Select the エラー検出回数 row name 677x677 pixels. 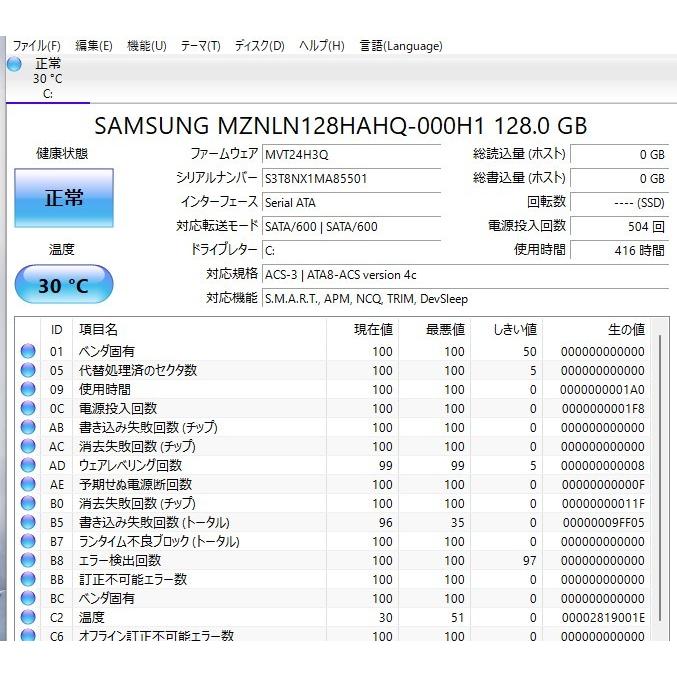(x=120, y=560)
